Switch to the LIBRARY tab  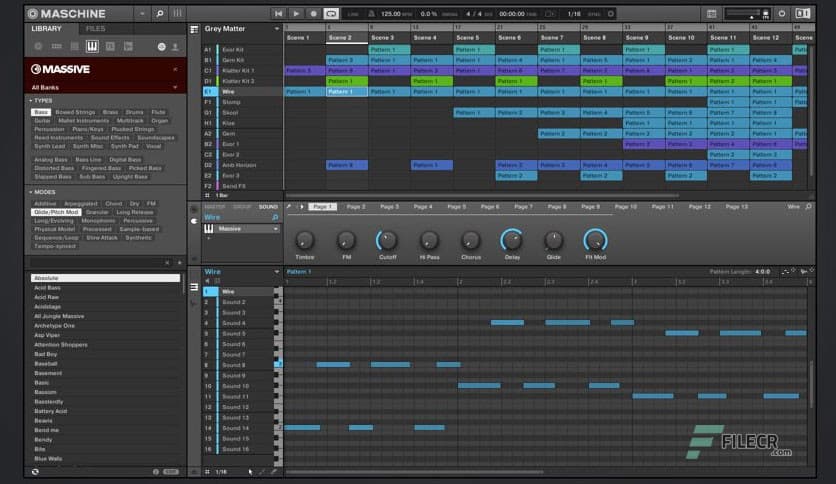pyautogui.click(x=46, y=29)
